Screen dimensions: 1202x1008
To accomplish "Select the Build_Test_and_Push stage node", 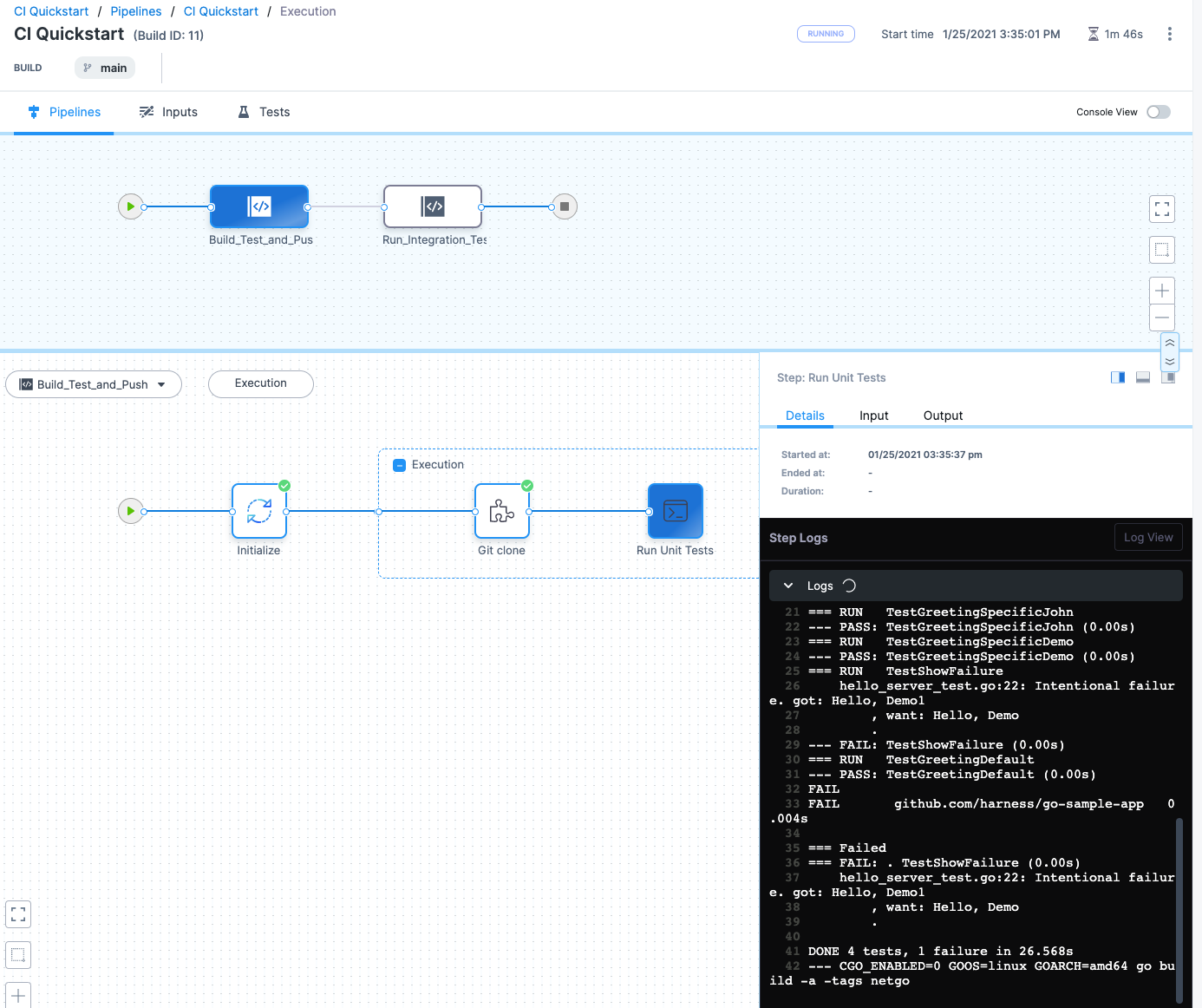I will point(259,206).
